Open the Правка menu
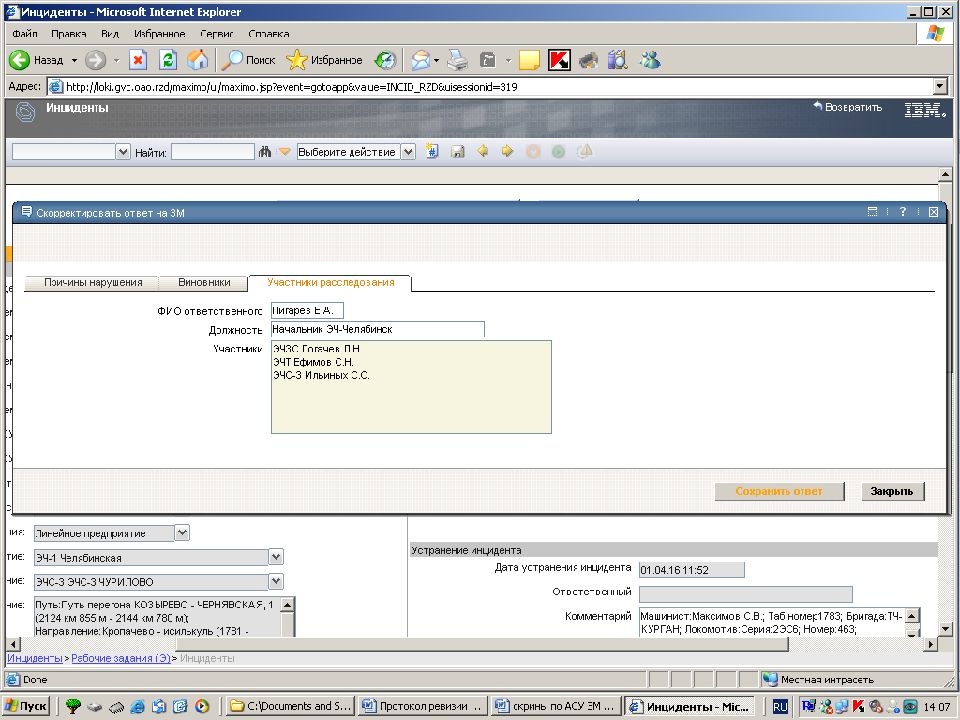 point(69,34)
